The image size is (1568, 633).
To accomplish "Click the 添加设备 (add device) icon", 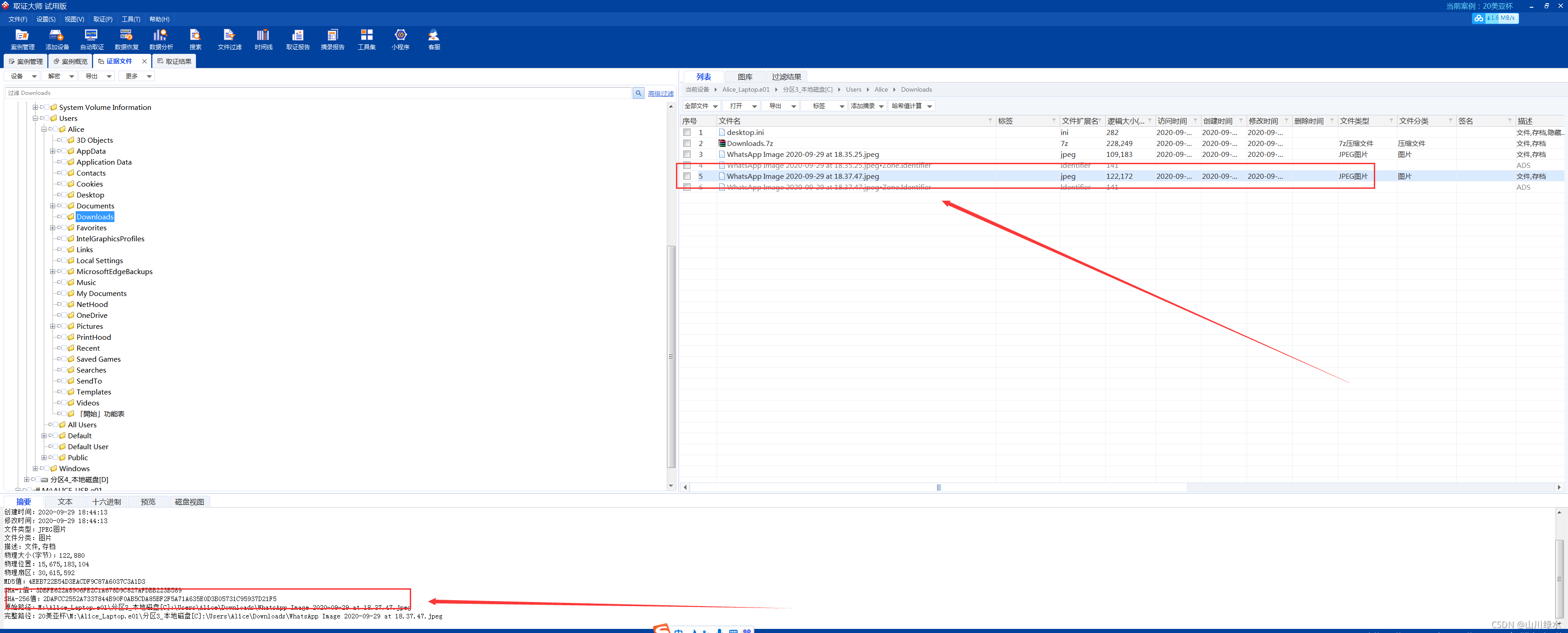I will tap(57, 40).
